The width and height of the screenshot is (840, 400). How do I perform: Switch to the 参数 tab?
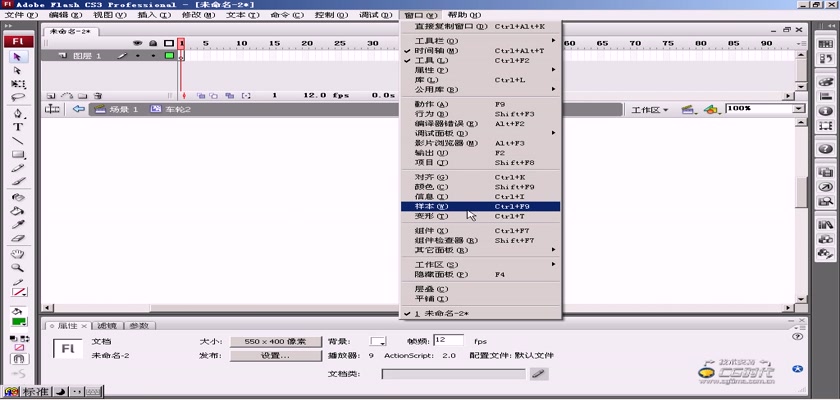coord(140,326)
